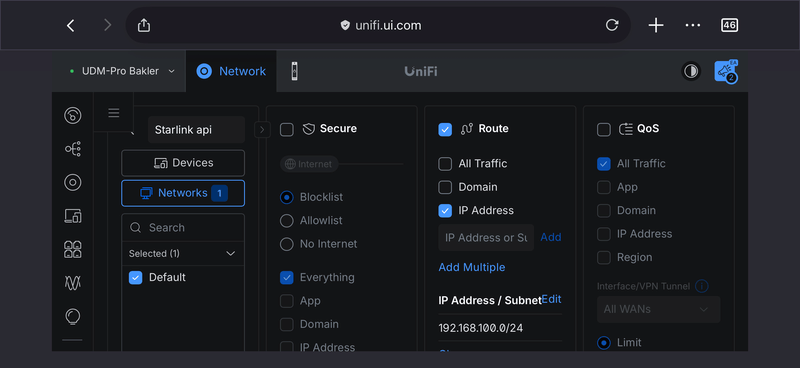Click the network Search field
Viewport: 800px width, 368px height.
tap(183, 228)
